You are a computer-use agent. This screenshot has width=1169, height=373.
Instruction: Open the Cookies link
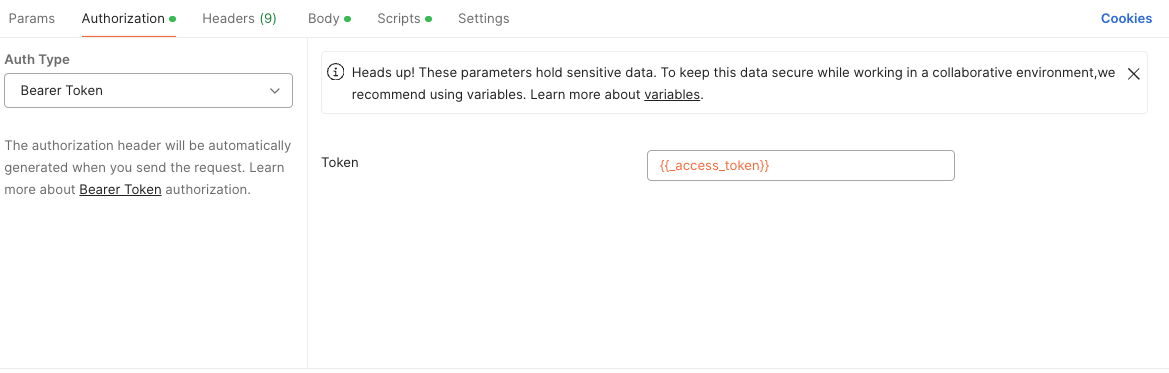[1127, 19]
